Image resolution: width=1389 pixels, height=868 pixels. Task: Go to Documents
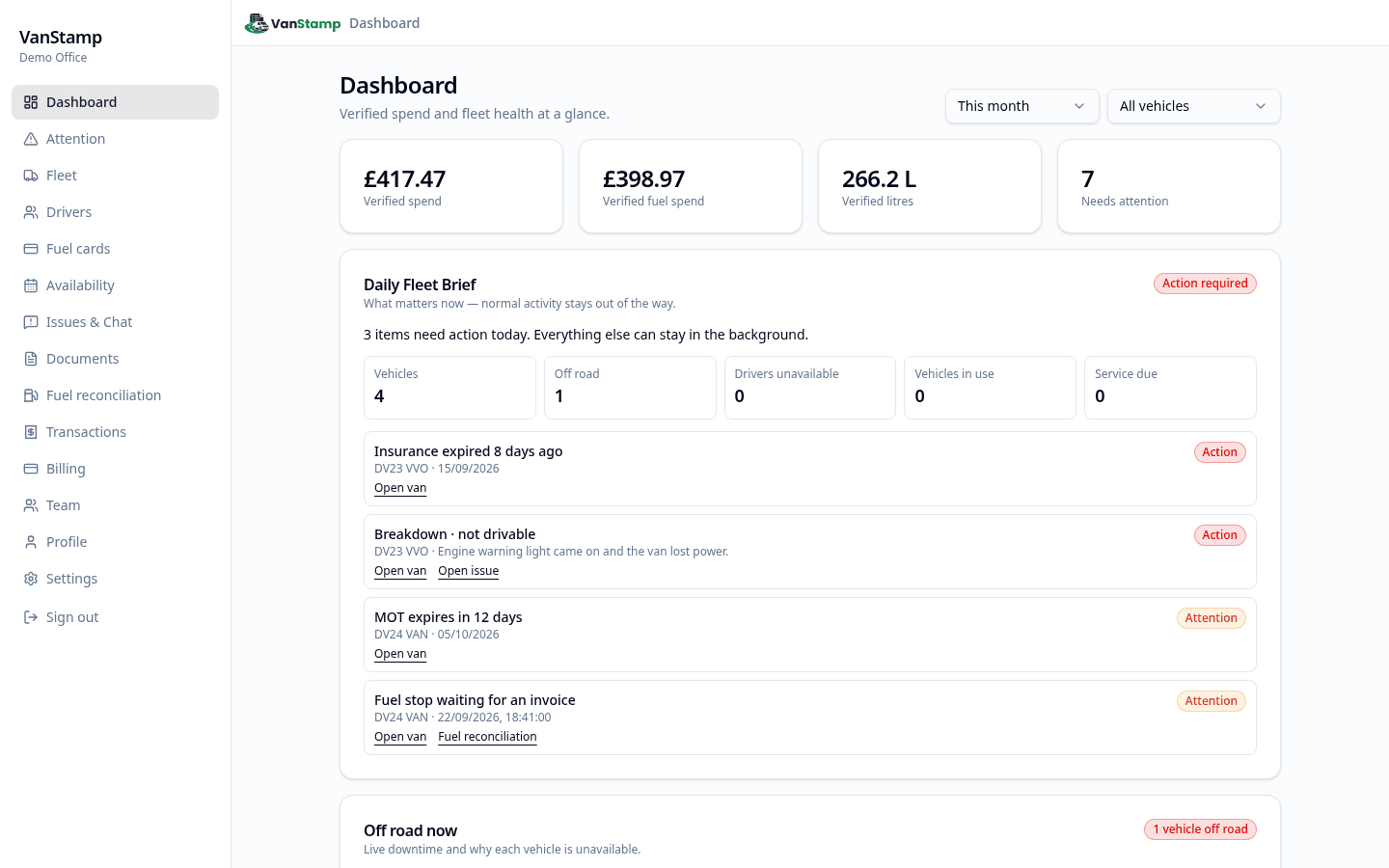point(116,359)
